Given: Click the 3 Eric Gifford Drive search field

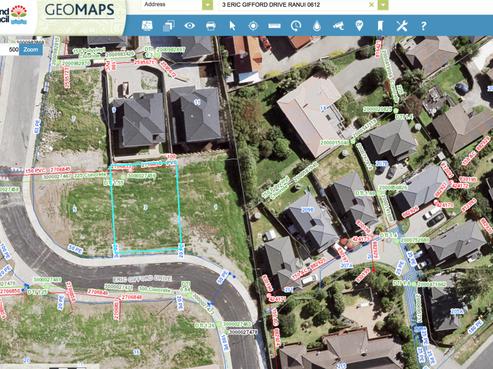Looking at the screenshot, I should point(293,5).
